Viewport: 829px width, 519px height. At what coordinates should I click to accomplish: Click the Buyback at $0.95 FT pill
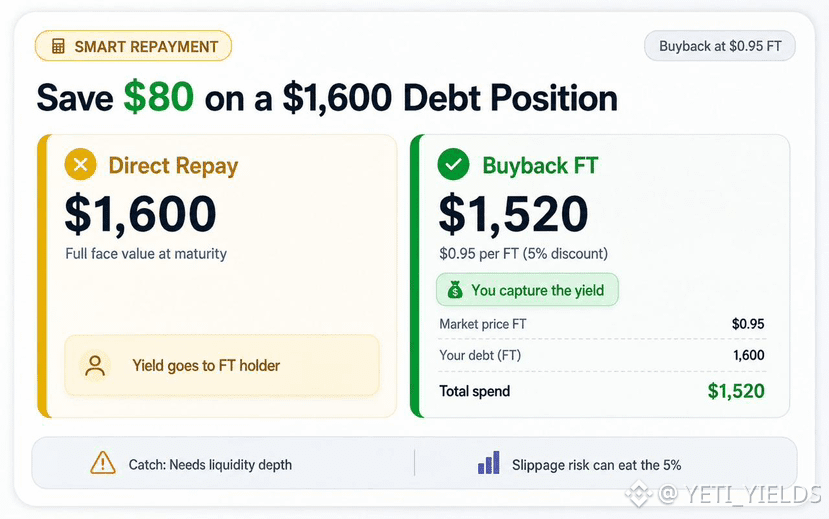720,46
